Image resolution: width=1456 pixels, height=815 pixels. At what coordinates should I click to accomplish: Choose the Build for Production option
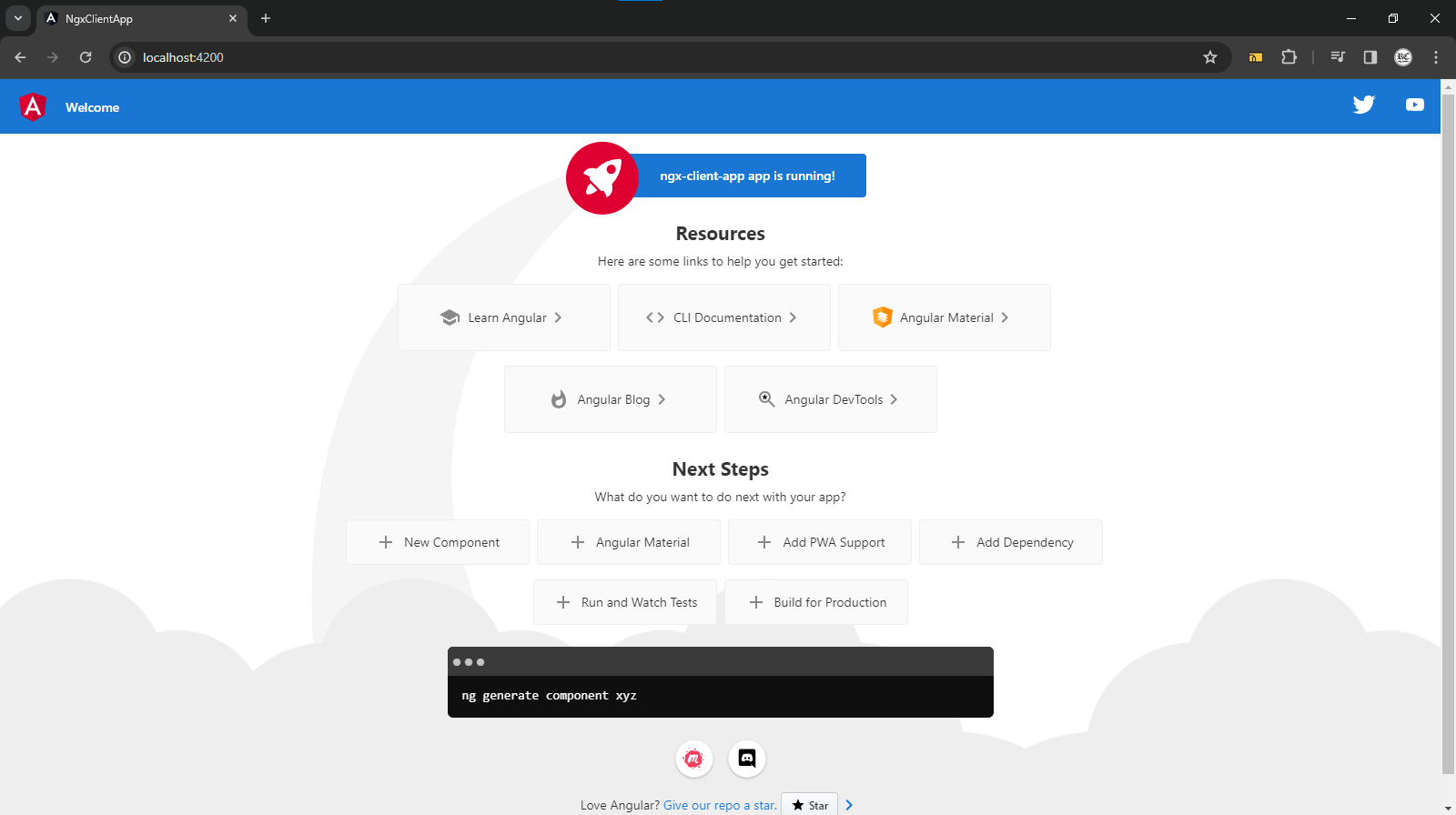tap(816, 602)
